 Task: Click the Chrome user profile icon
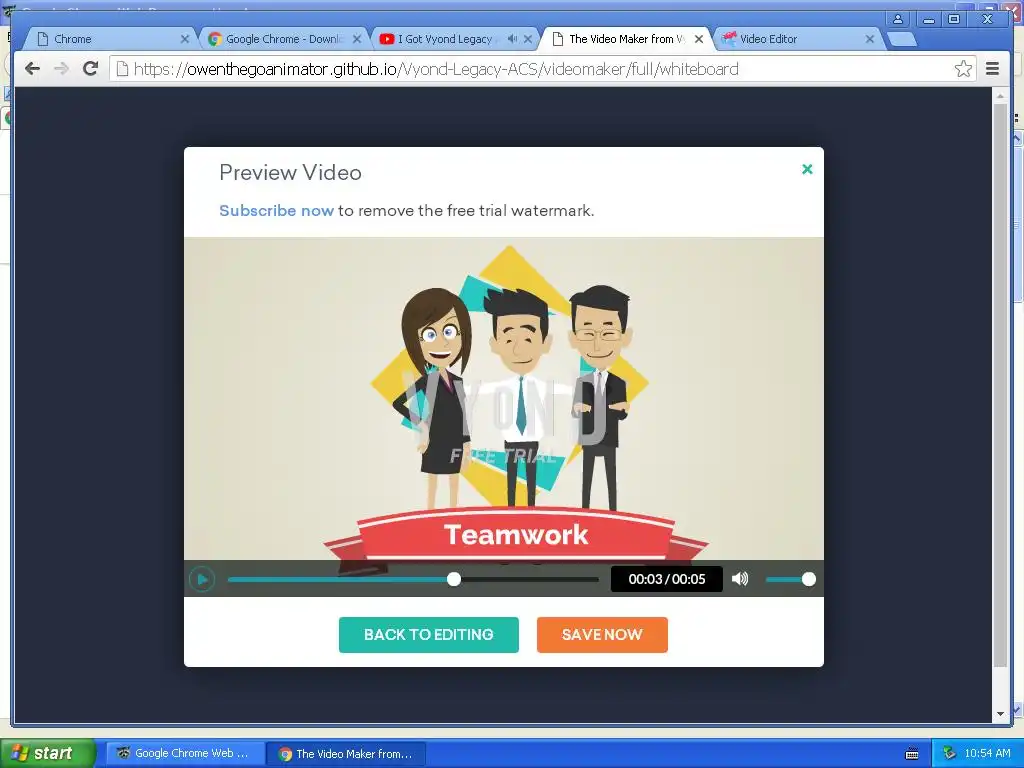pos(898,19)
